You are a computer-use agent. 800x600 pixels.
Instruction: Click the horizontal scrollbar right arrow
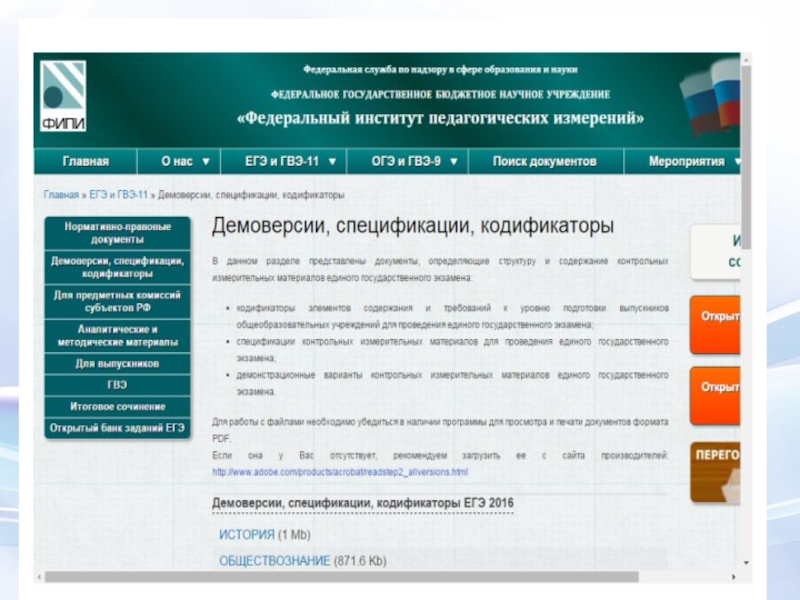(x=734, y=577)
